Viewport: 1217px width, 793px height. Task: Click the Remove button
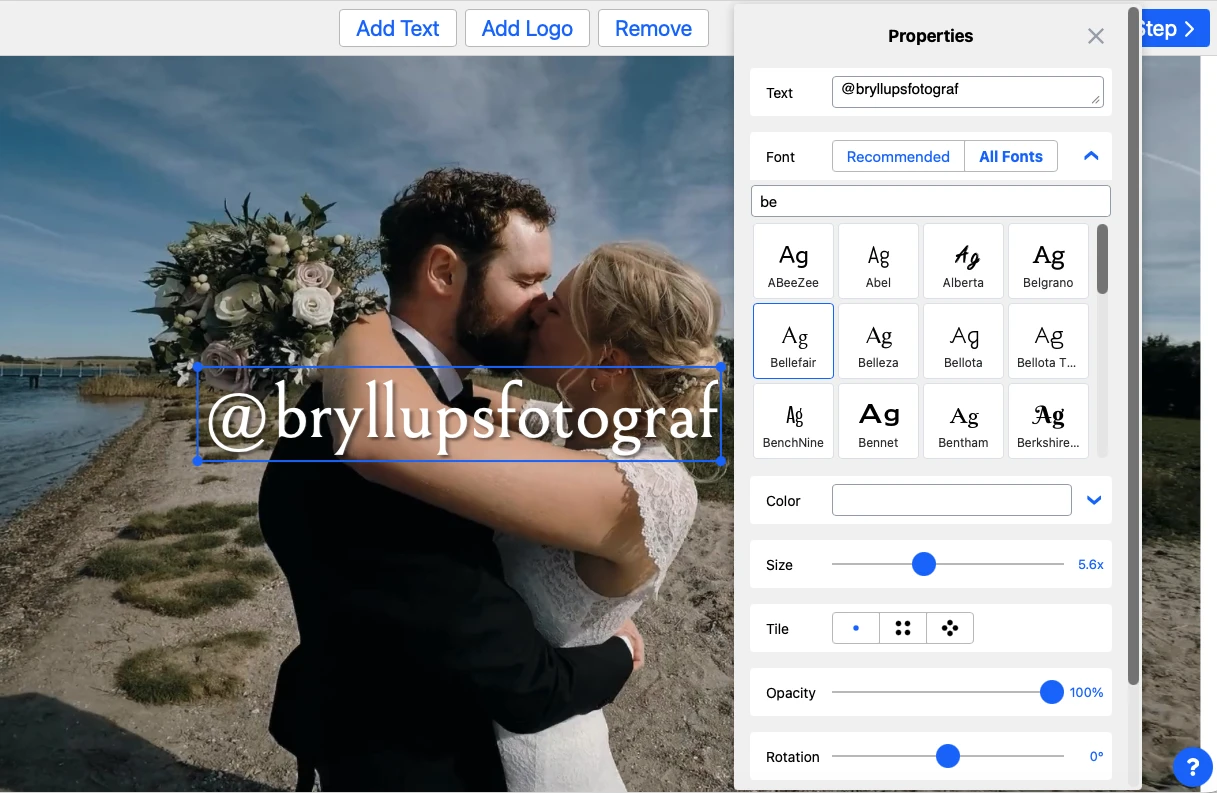[653, 28]
